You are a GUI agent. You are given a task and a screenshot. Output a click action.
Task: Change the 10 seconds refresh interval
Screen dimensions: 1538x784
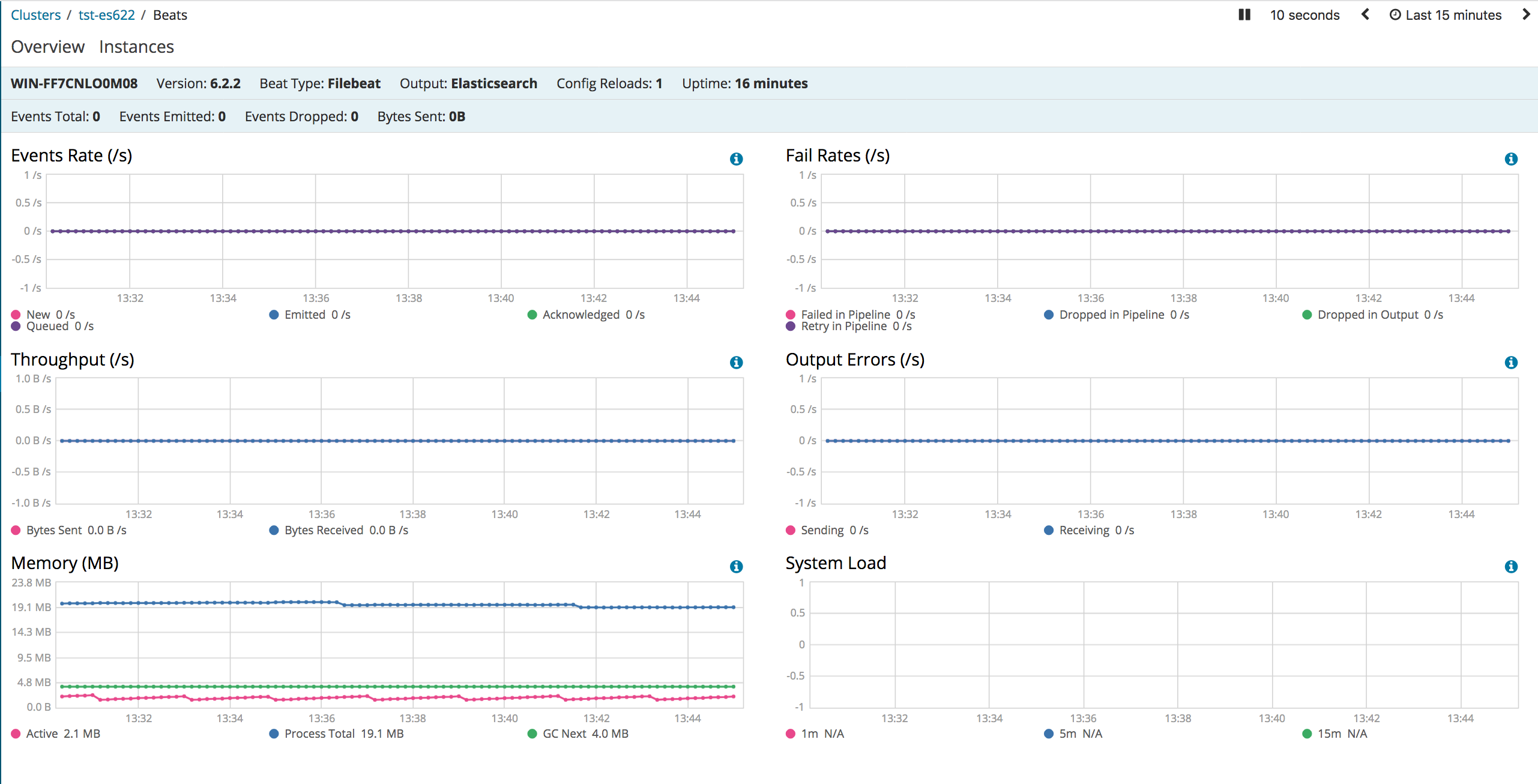pyautogui.click(x=1304, y=14)
